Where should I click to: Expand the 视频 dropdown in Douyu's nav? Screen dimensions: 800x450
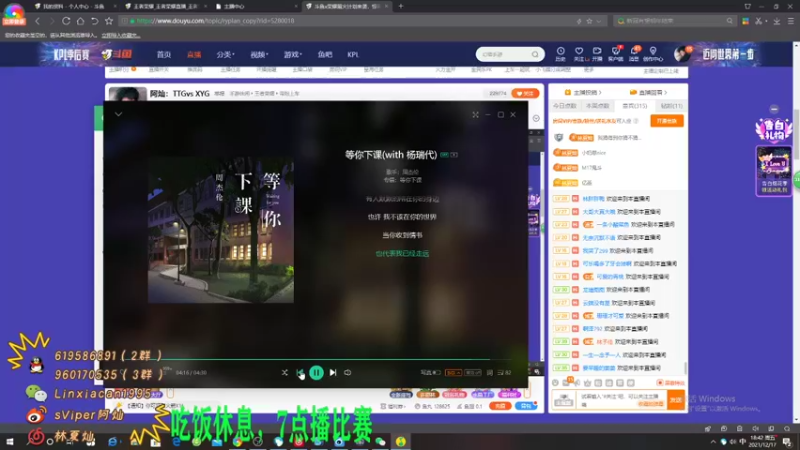pyautogui.click(x=259, y=55)
